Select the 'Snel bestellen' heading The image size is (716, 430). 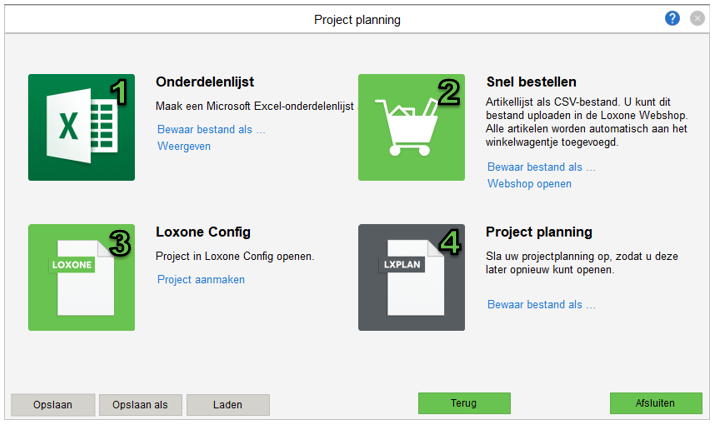531,82
